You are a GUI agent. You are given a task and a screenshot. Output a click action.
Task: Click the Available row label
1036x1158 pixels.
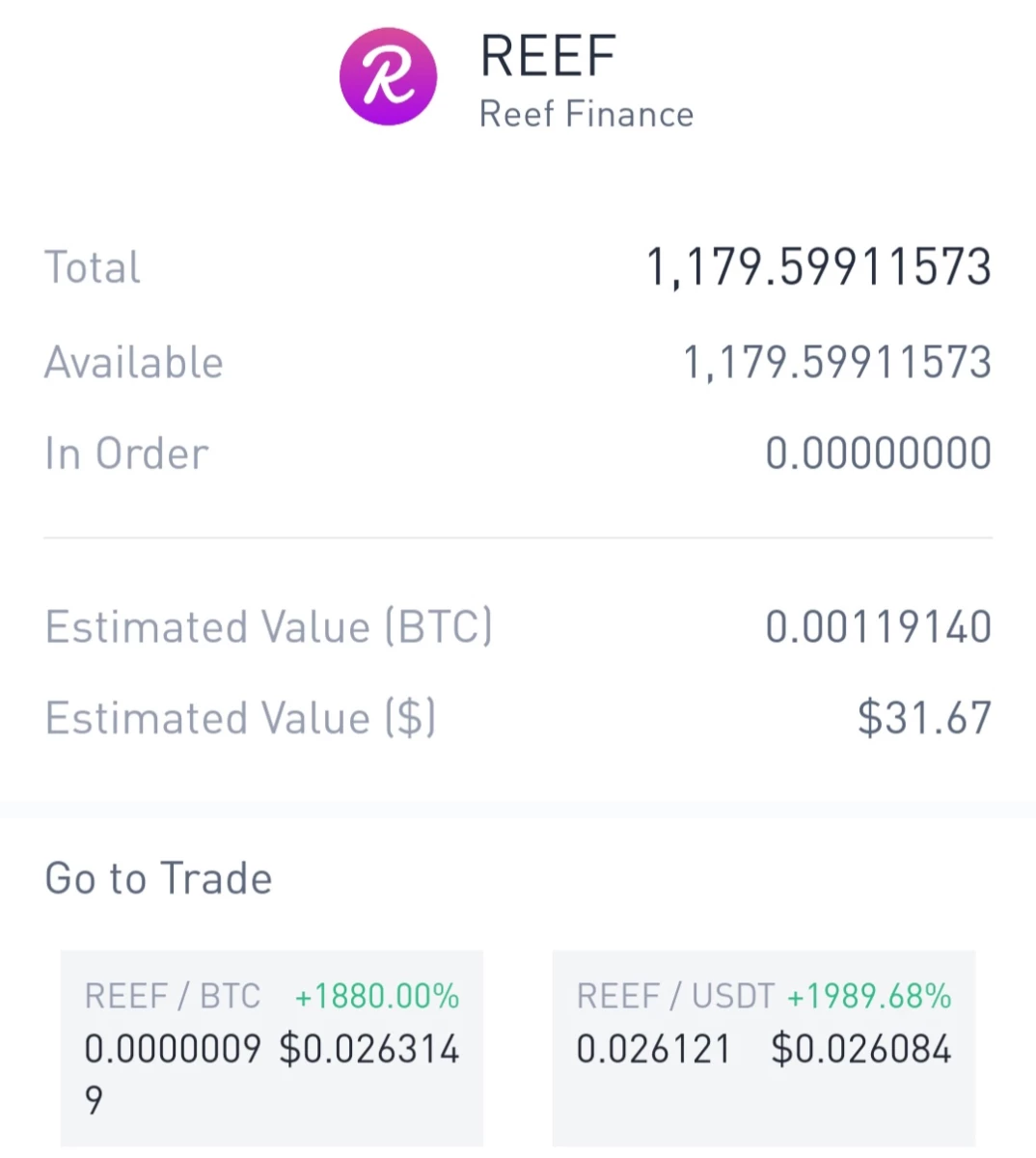coord(134,363)
